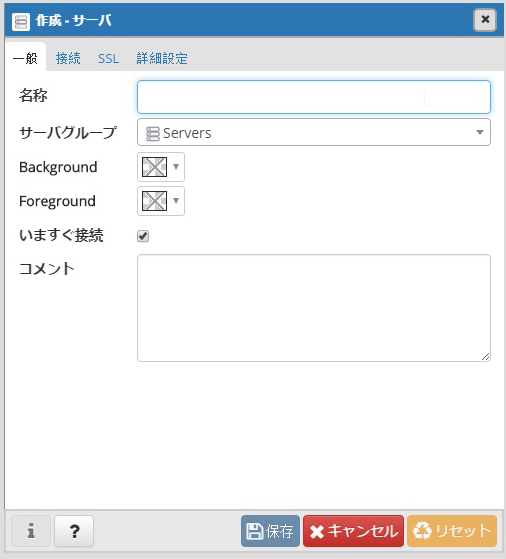Click the Background color swatch
Image resolution: width=506 pixels, height=559 pixels.
[x=154, y=167]
